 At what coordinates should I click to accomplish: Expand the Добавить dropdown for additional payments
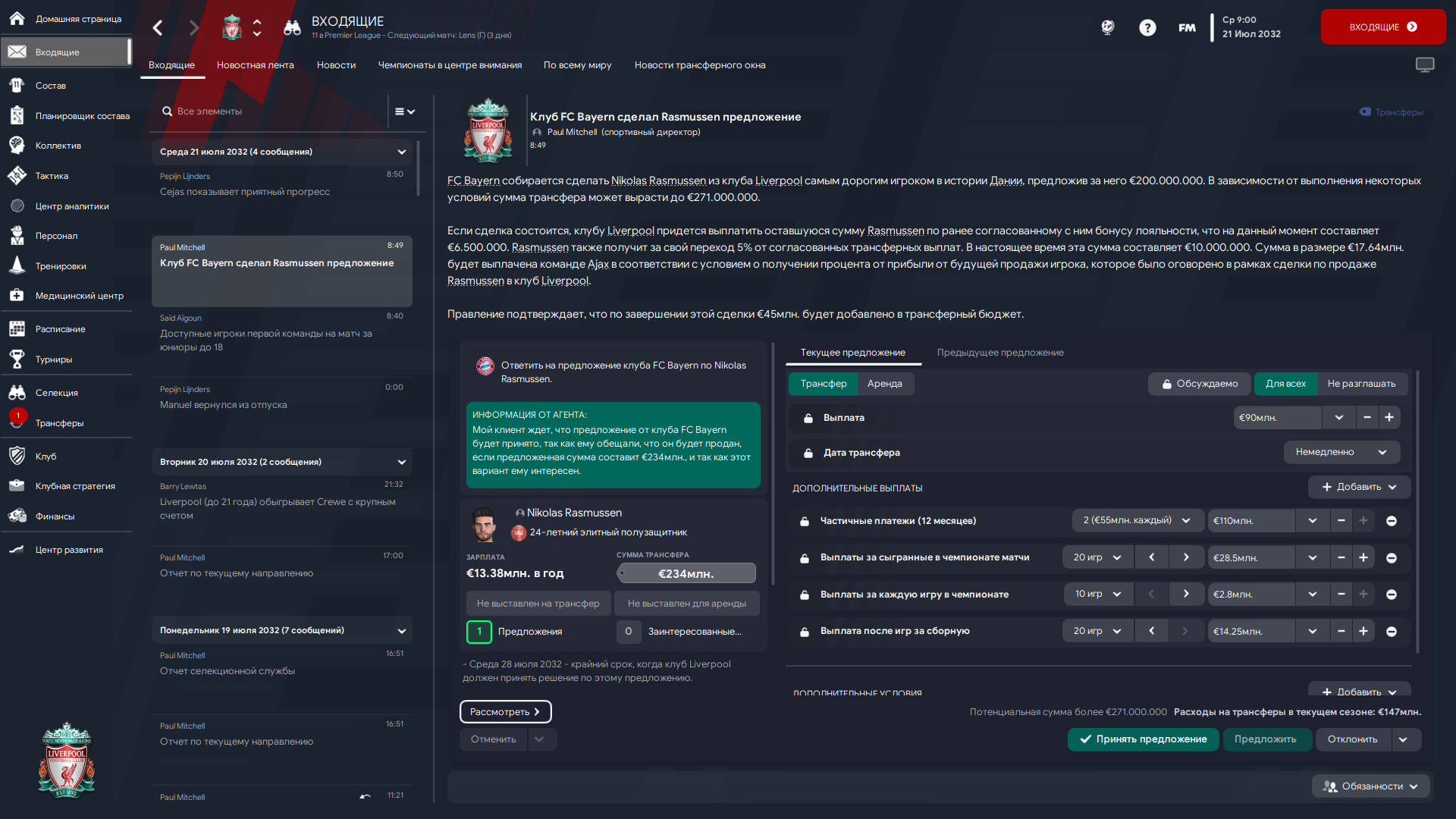point(1359,487)
